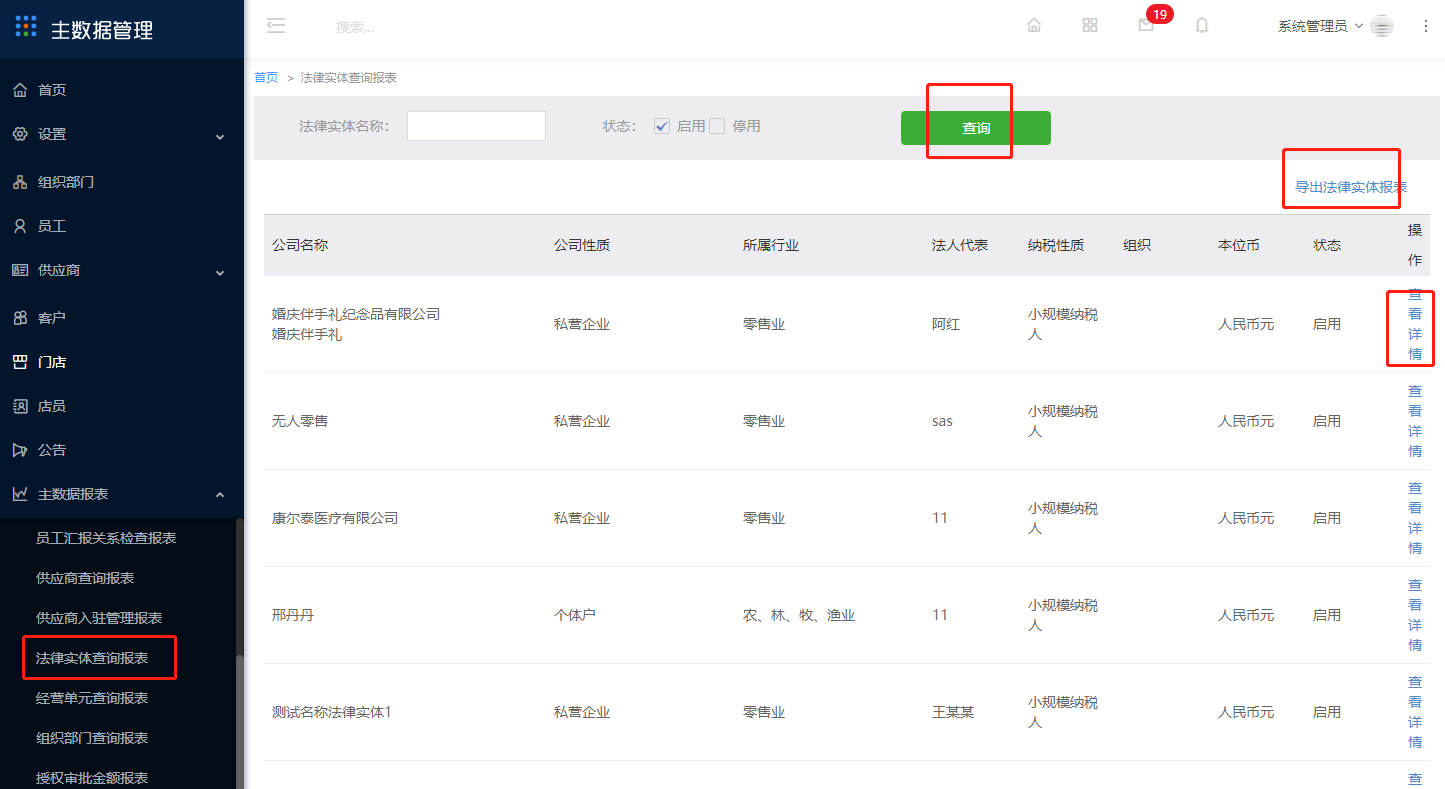View details for 婚庆伴手礼纪念品有限公司 row
Screen dimensions: 1445x789
(x=1415, y=324)
